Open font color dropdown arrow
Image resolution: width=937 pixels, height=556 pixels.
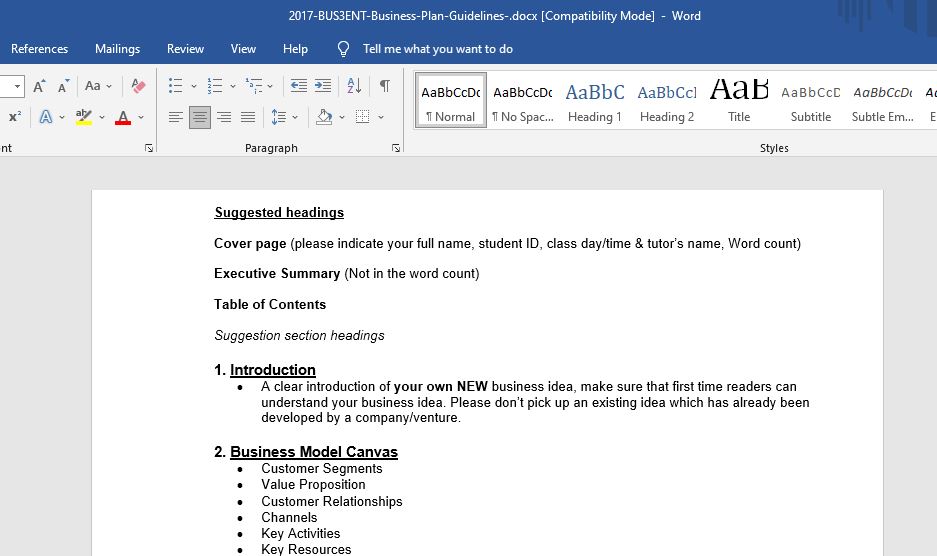pyautogui.click(x=141, y=117)
